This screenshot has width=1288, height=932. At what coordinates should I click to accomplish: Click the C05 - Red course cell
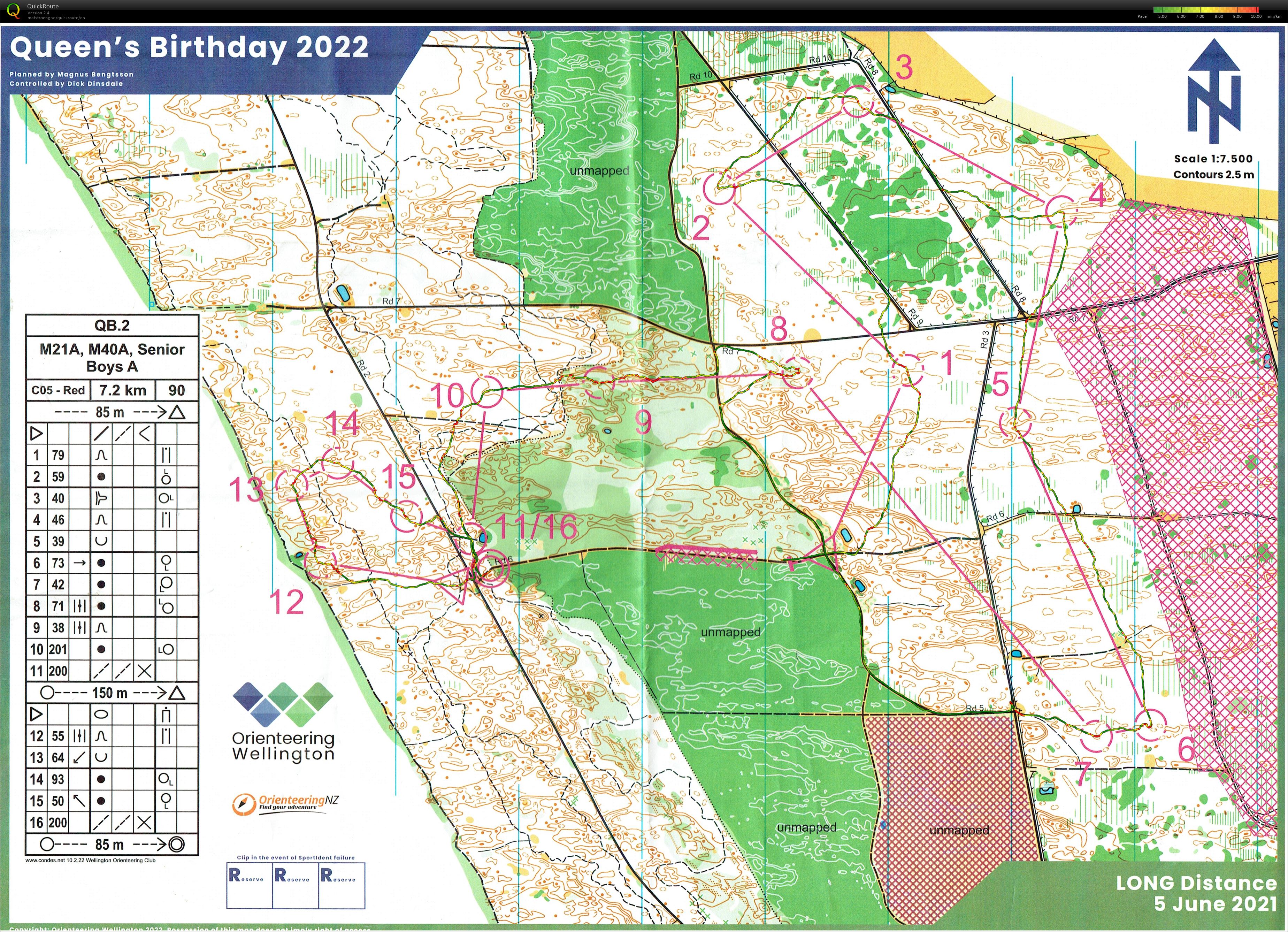58,390
